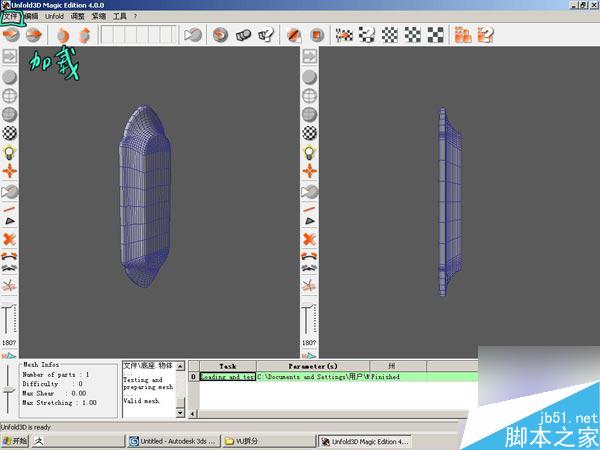Enable shaded-wire sphere display in 3D view sidebar
Image resolution: width=600 pixels, height=450 pixels.
click(10, 114)
